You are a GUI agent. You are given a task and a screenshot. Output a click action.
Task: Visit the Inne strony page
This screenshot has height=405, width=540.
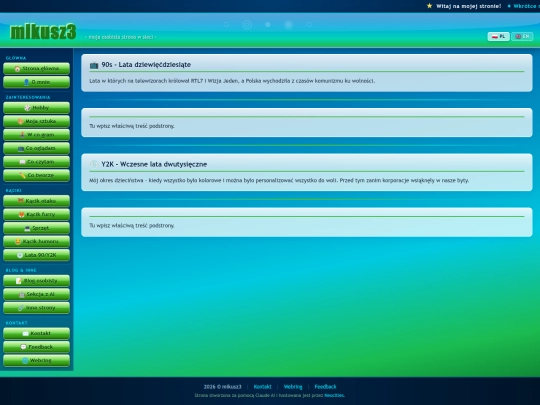coord(36,308)
